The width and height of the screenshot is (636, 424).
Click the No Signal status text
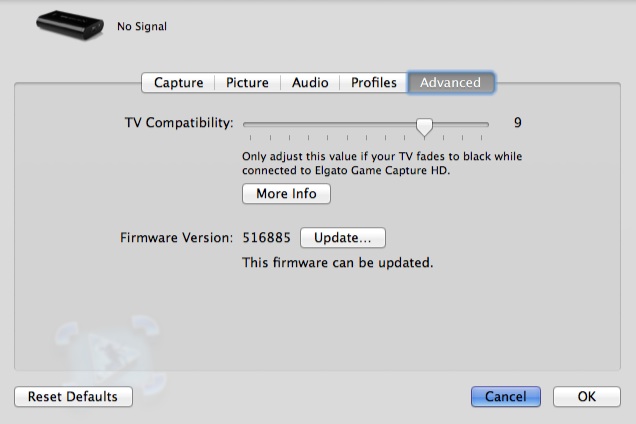[x=142, y=27]
